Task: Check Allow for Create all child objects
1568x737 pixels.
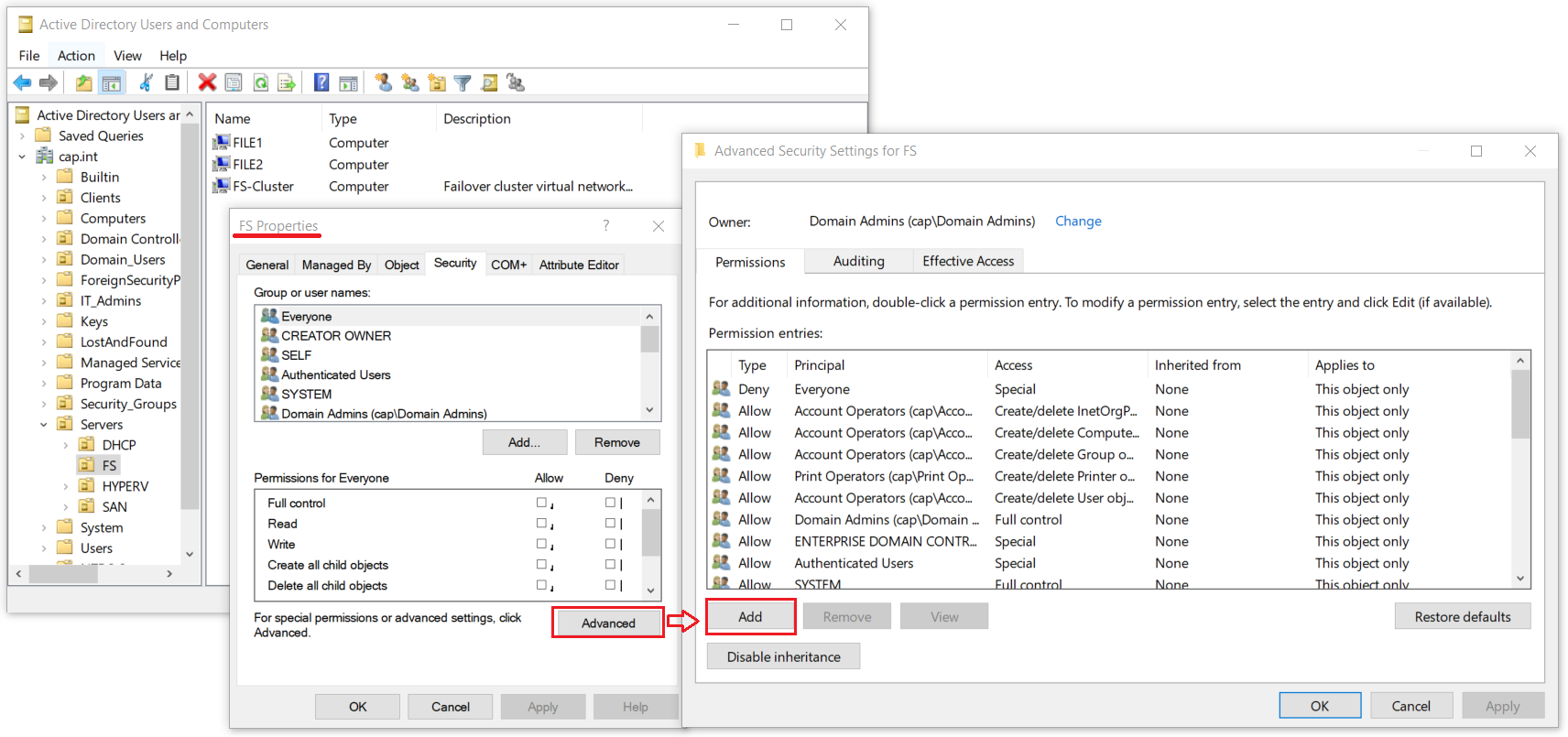Action: tap(541, 565)
